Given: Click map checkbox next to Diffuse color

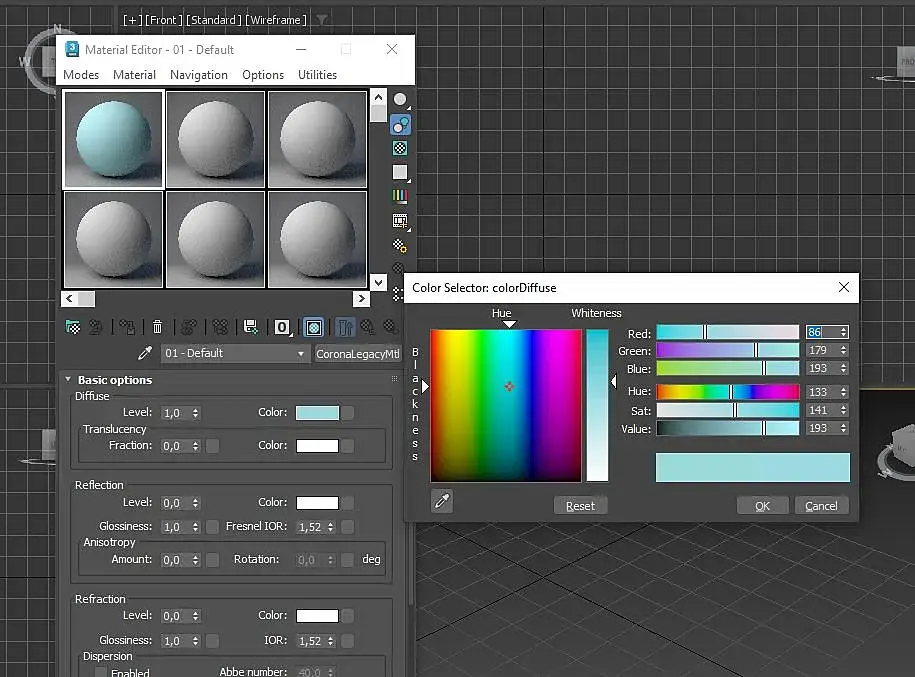Looking at the screenshot, I should 348,413.
